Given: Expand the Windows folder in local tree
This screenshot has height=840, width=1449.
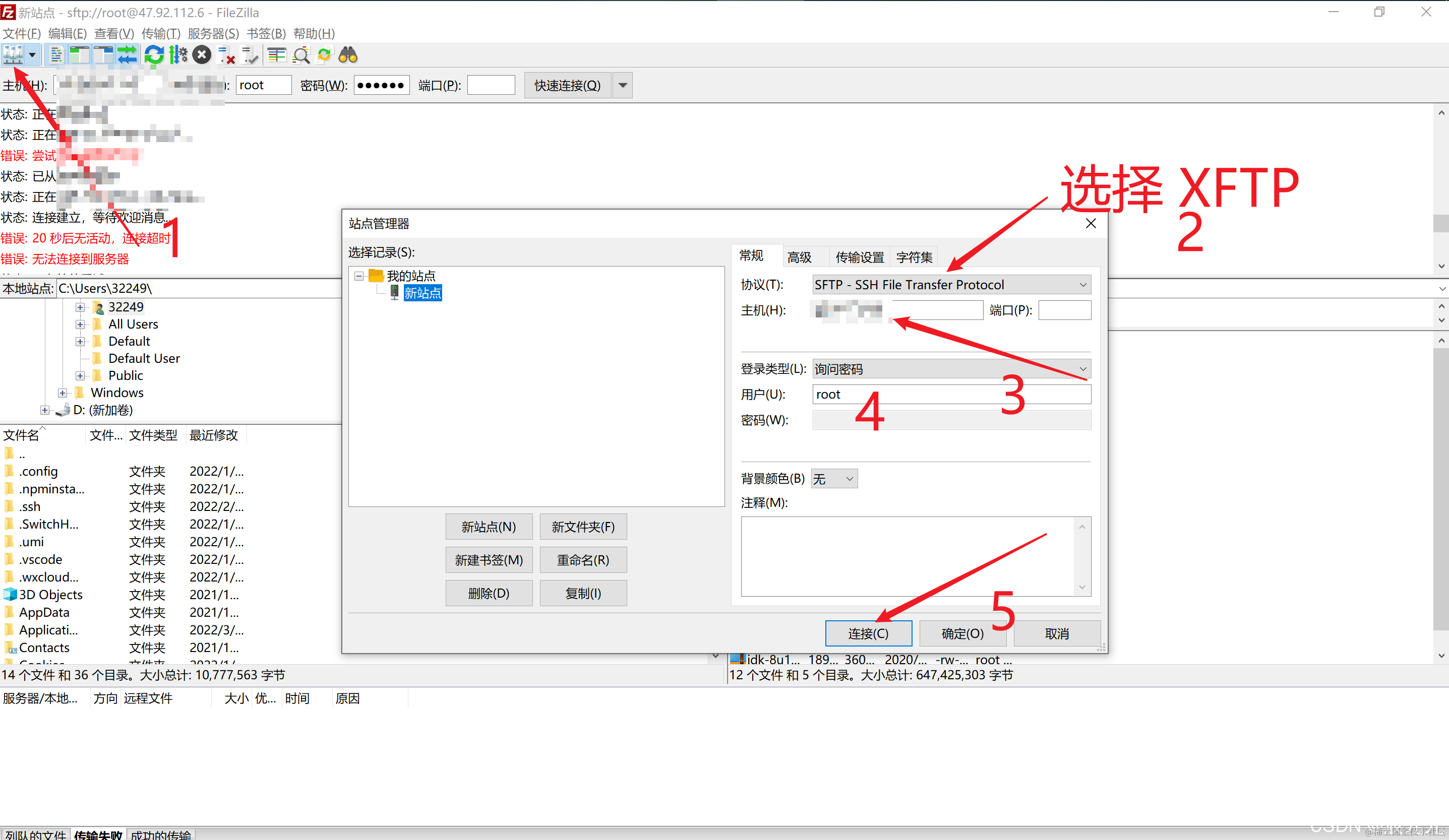Looking at the screenshot, I should (62, 393).
